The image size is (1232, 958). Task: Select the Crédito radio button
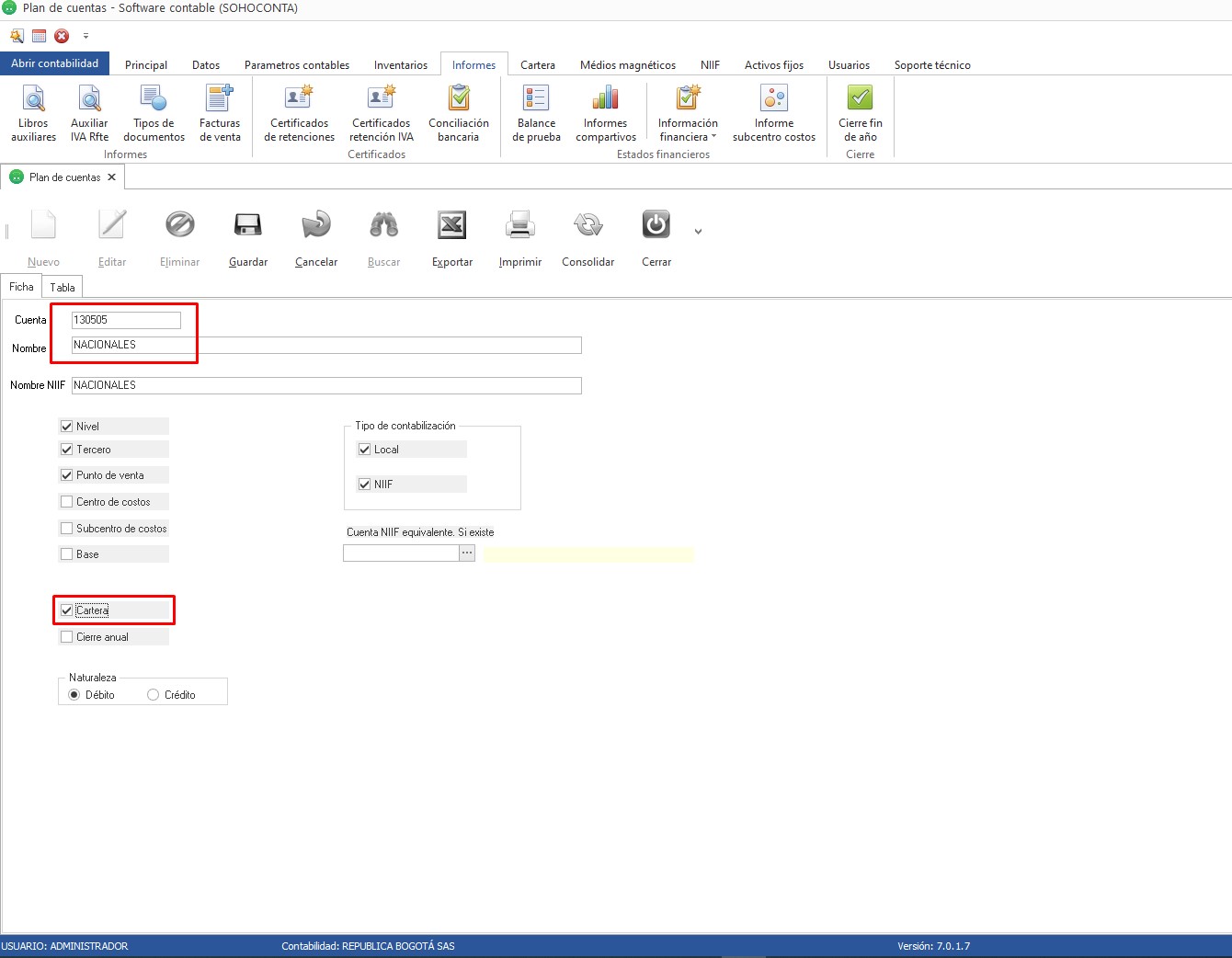(154, 695)
